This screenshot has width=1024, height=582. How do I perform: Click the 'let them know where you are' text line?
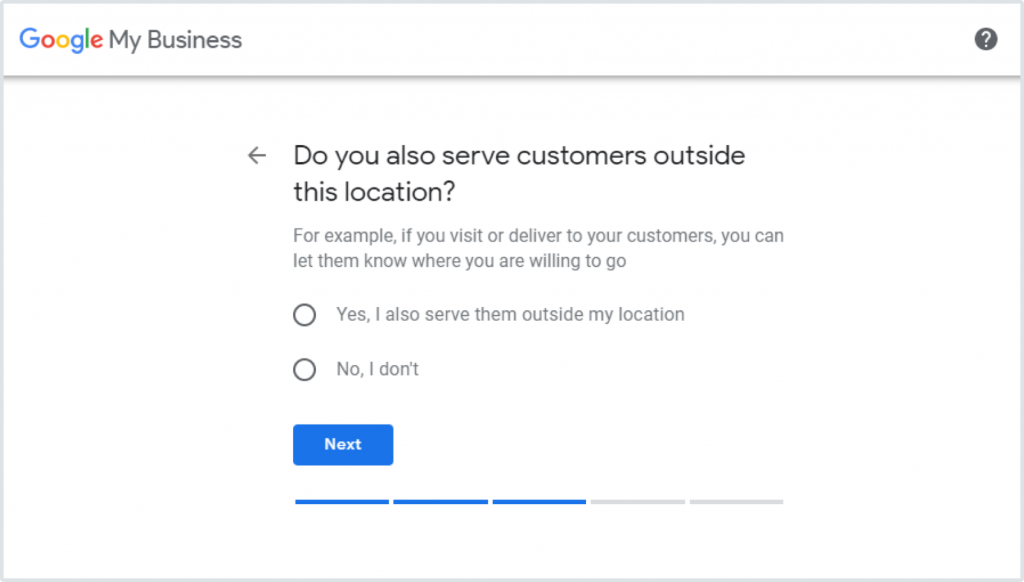pyautogui.click(x=465, y=261)
